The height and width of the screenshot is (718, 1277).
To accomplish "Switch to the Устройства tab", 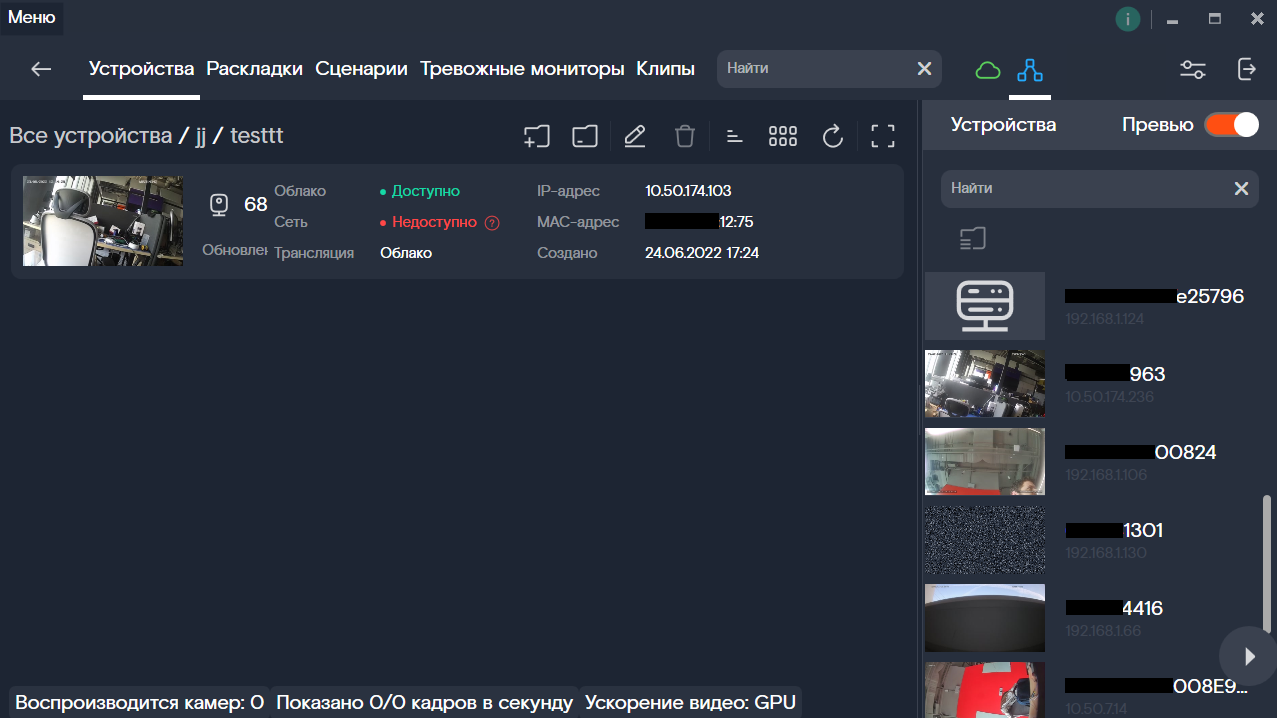I will [141, 69].
